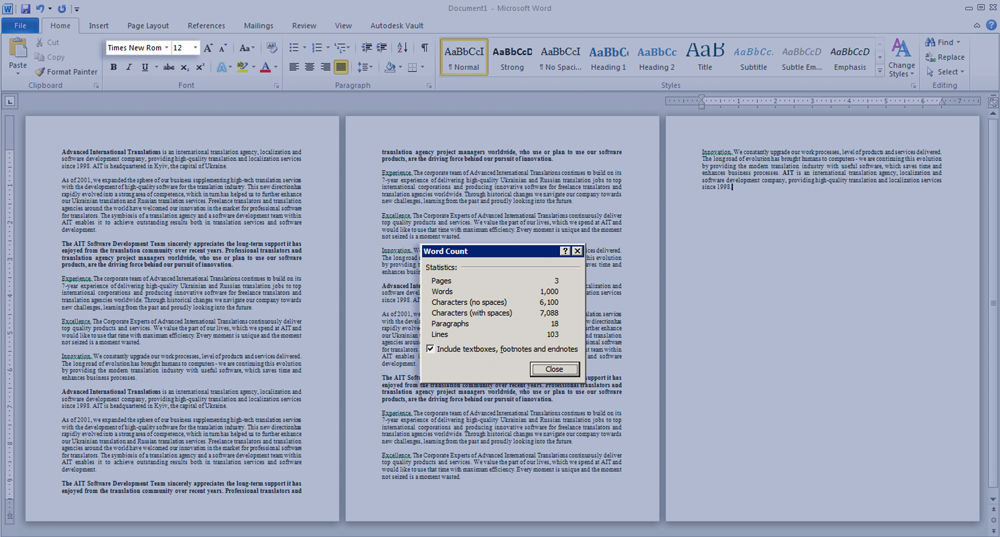Open the font name dropdown

[166, 48]
